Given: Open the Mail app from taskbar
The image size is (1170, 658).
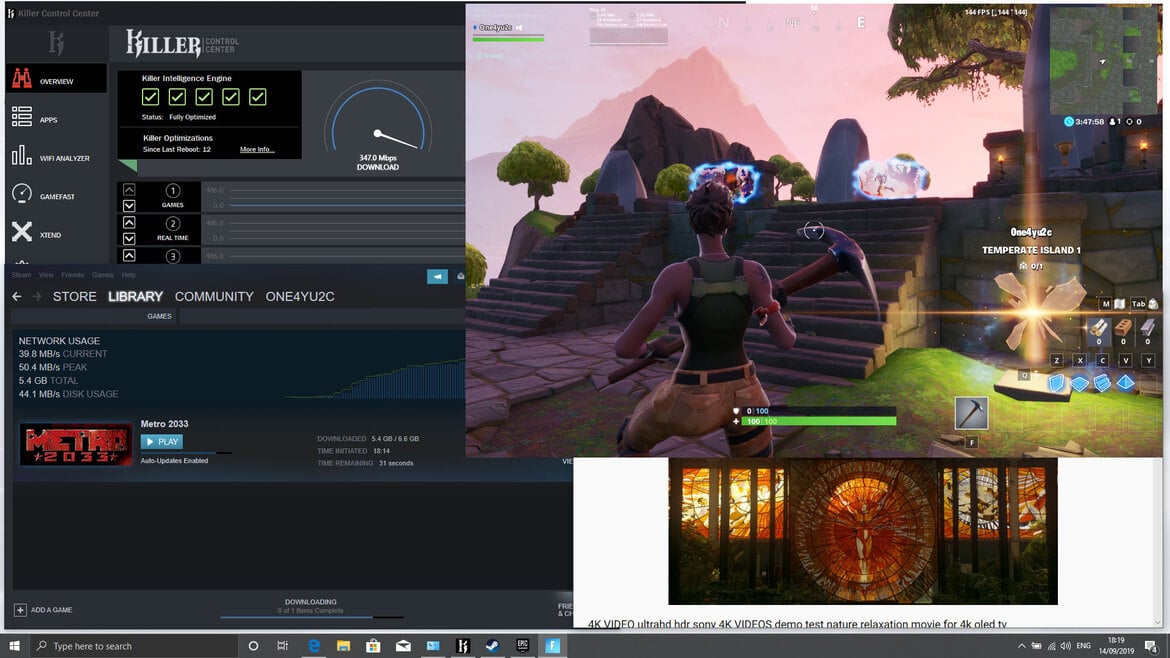Looking at the screenshot, I should (x=403, y=646).
